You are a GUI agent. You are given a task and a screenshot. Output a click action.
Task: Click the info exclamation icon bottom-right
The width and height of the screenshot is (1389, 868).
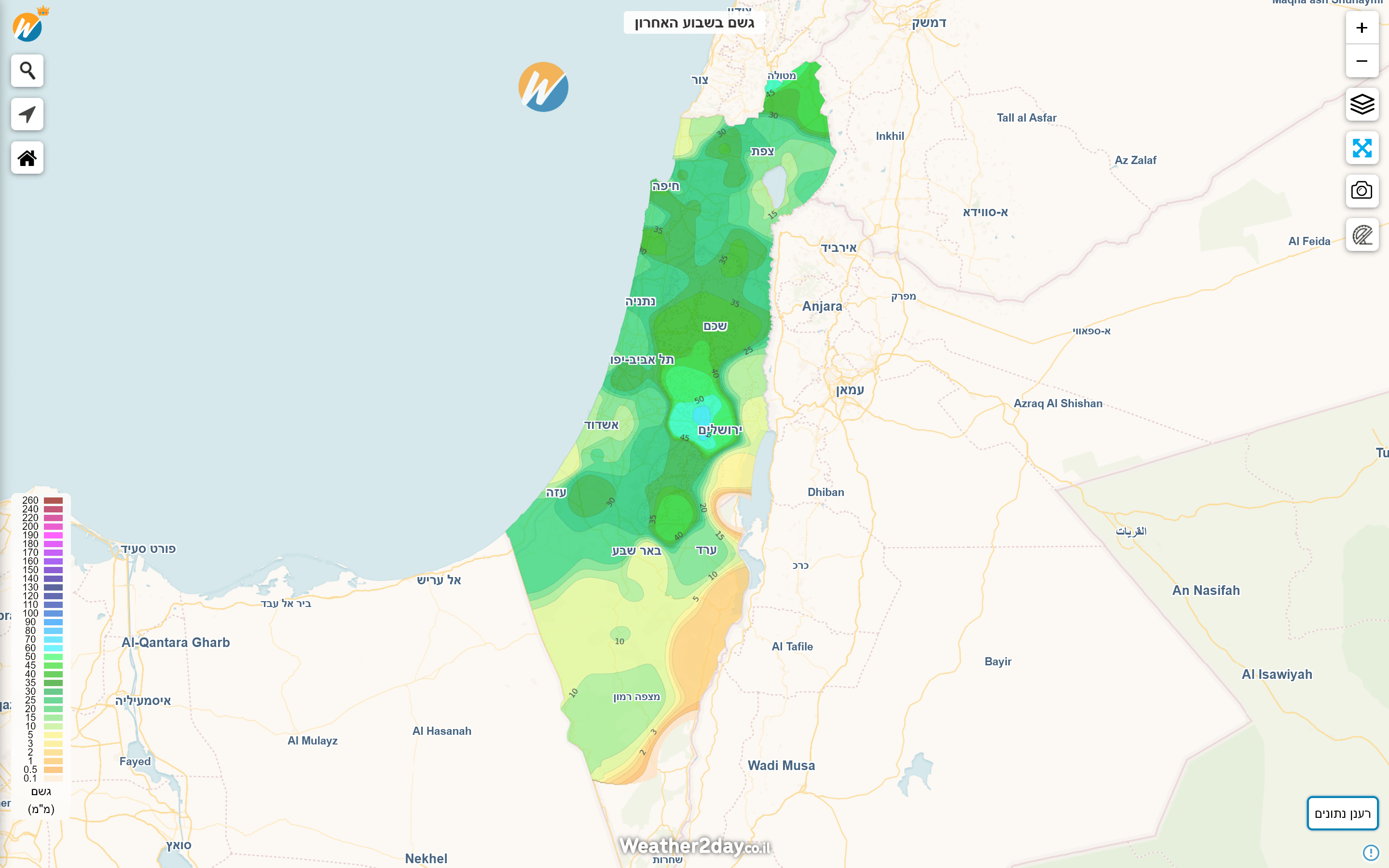1371,852
